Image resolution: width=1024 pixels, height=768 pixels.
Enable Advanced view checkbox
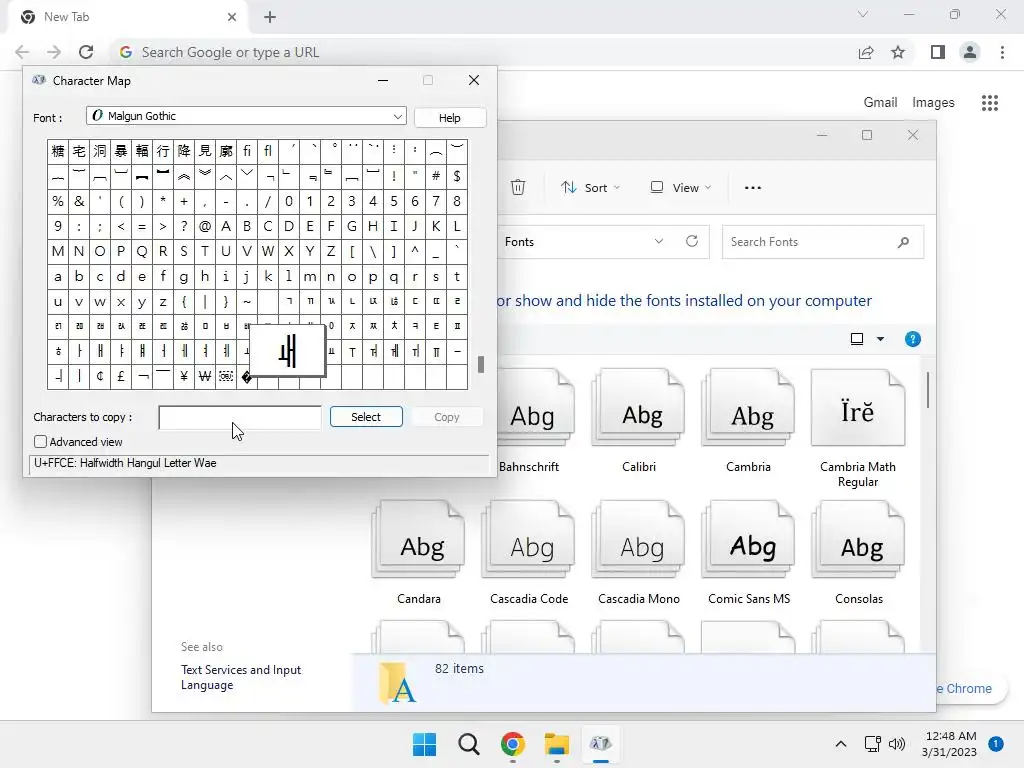coord(40,441)
